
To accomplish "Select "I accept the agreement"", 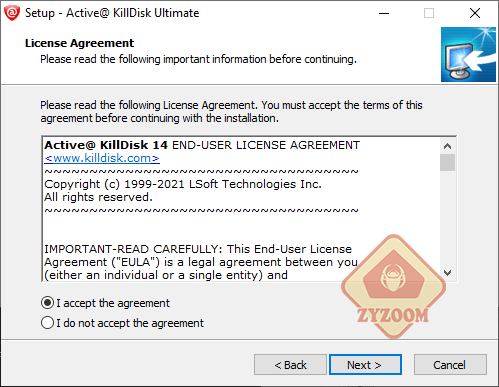I will click(105, 303).
